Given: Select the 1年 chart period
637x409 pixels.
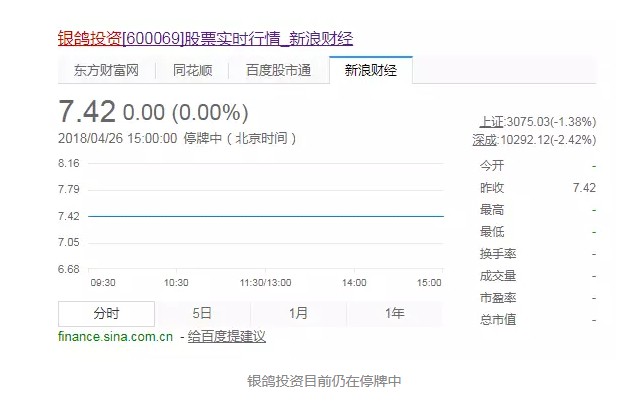Looking at the screenshot, I should point(394,314).
